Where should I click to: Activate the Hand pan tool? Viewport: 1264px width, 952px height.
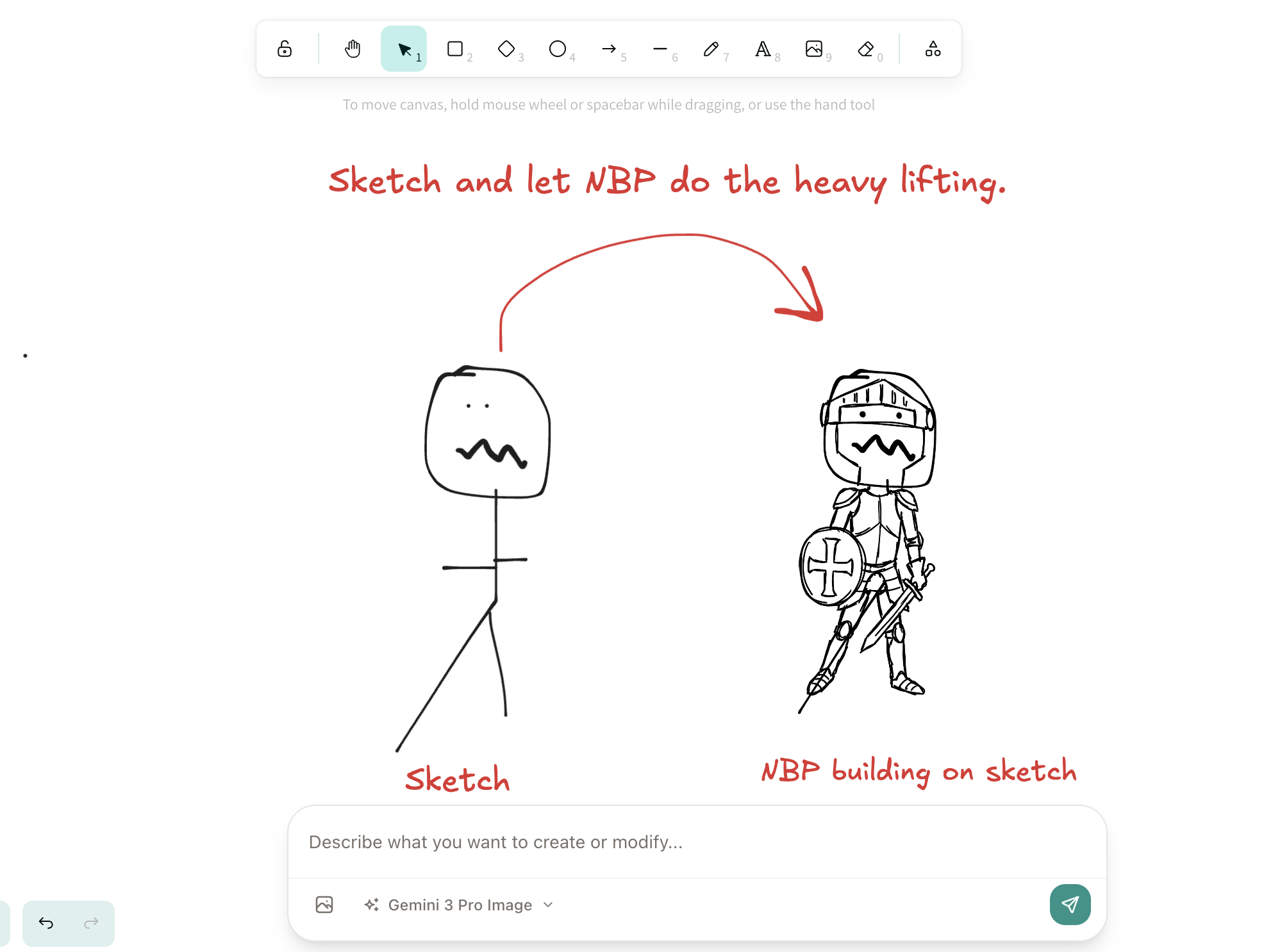click(352, 49)
